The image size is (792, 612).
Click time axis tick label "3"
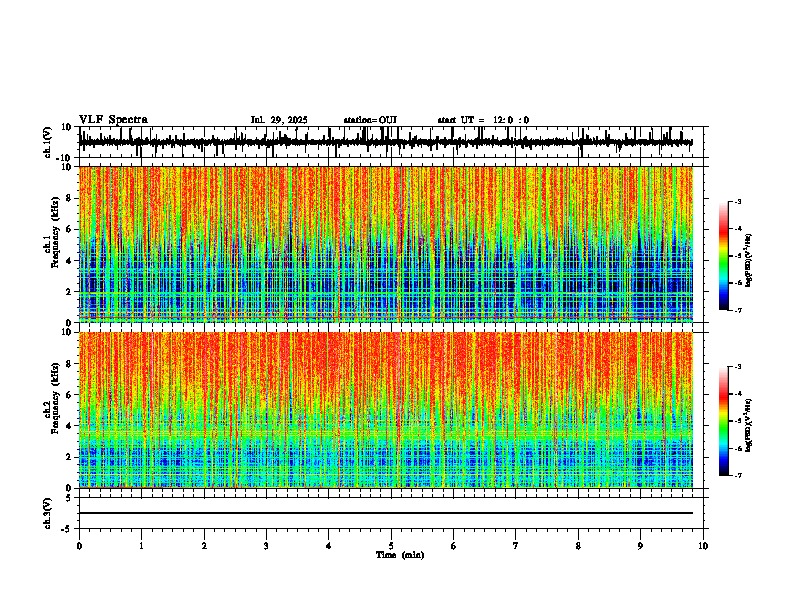[266, 546]
